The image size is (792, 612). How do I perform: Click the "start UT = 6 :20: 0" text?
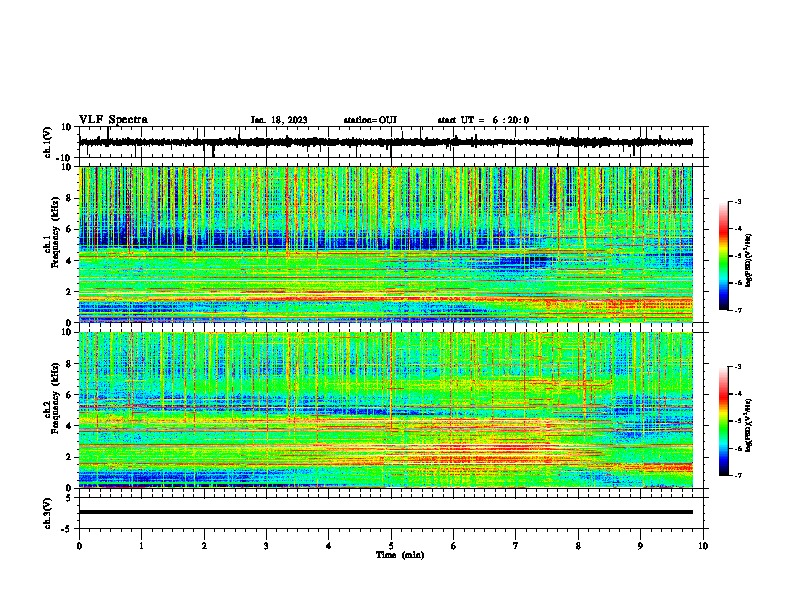point(483,120)
